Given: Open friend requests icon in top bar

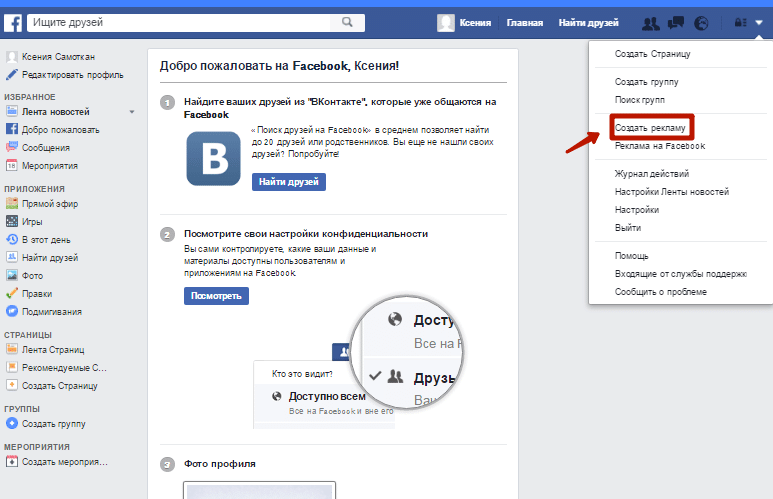Looking at the screenshot, I should point(650,23).
